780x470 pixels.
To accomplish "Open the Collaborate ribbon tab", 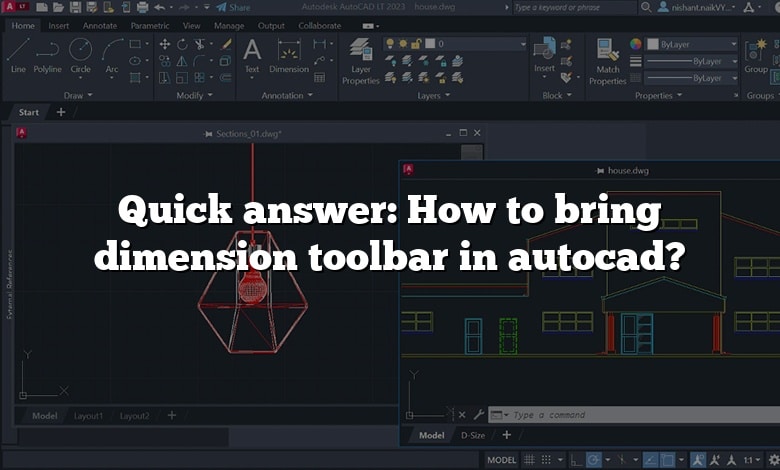I will click(320, 25).
